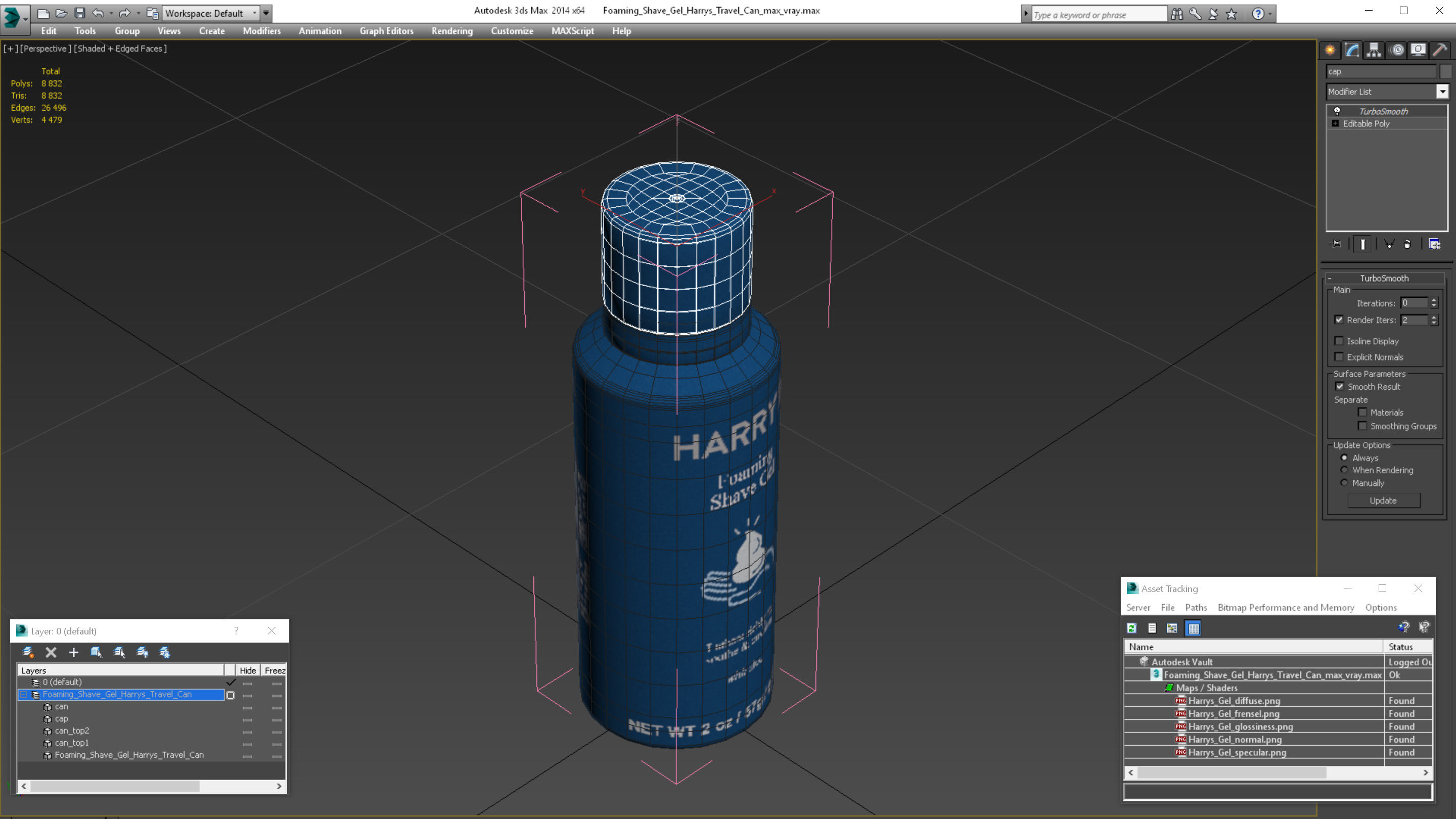Image resolution: width=1456 pixels, height=819 pixels.
Task: Open the Utilities hammer panel tab
Action: pyautogui.click(x=1440, y=50)
